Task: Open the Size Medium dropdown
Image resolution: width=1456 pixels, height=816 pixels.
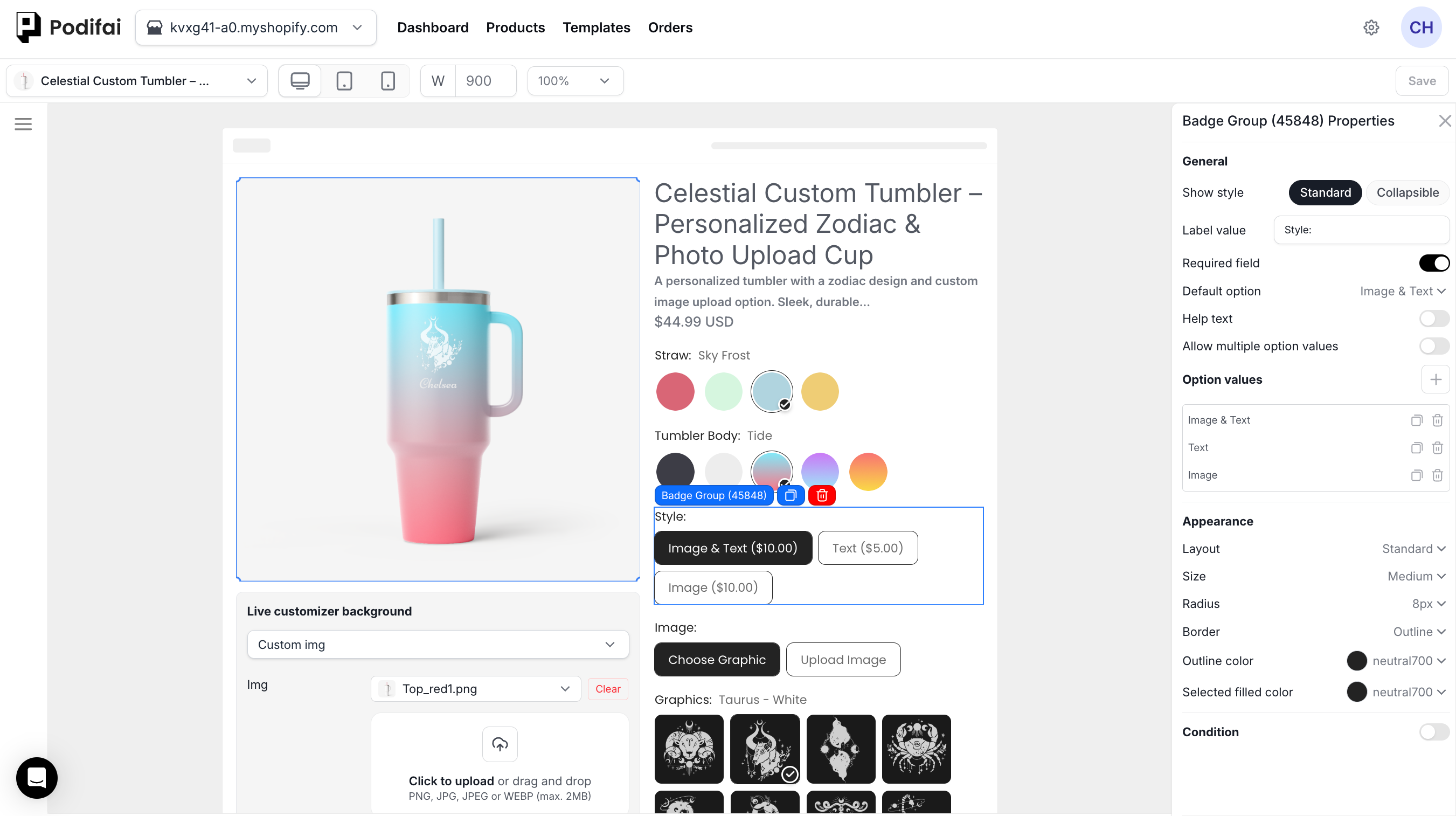Action: point(1416,576)
